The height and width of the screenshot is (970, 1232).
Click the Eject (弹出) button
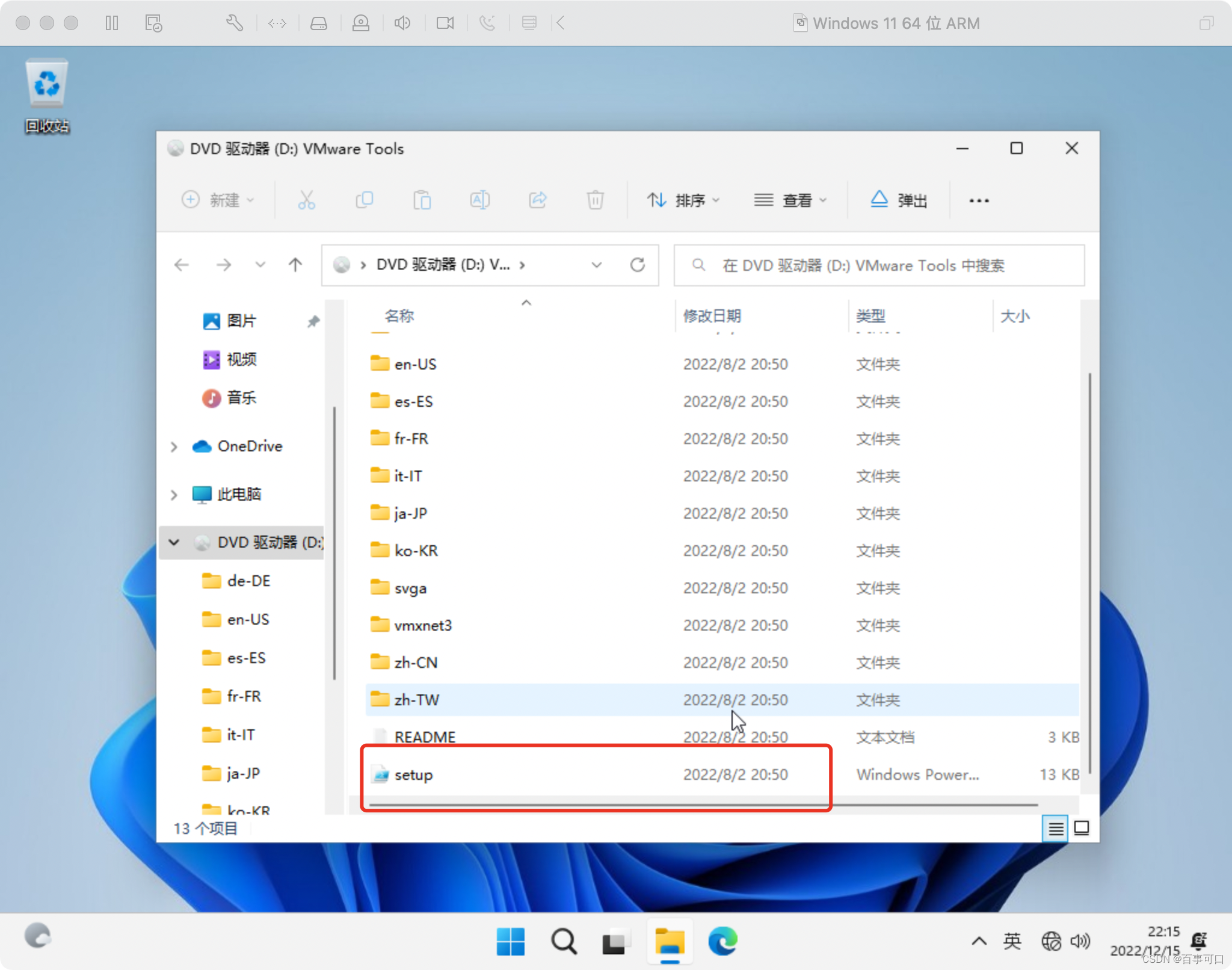pyautogui.click(x=899, y=200)
